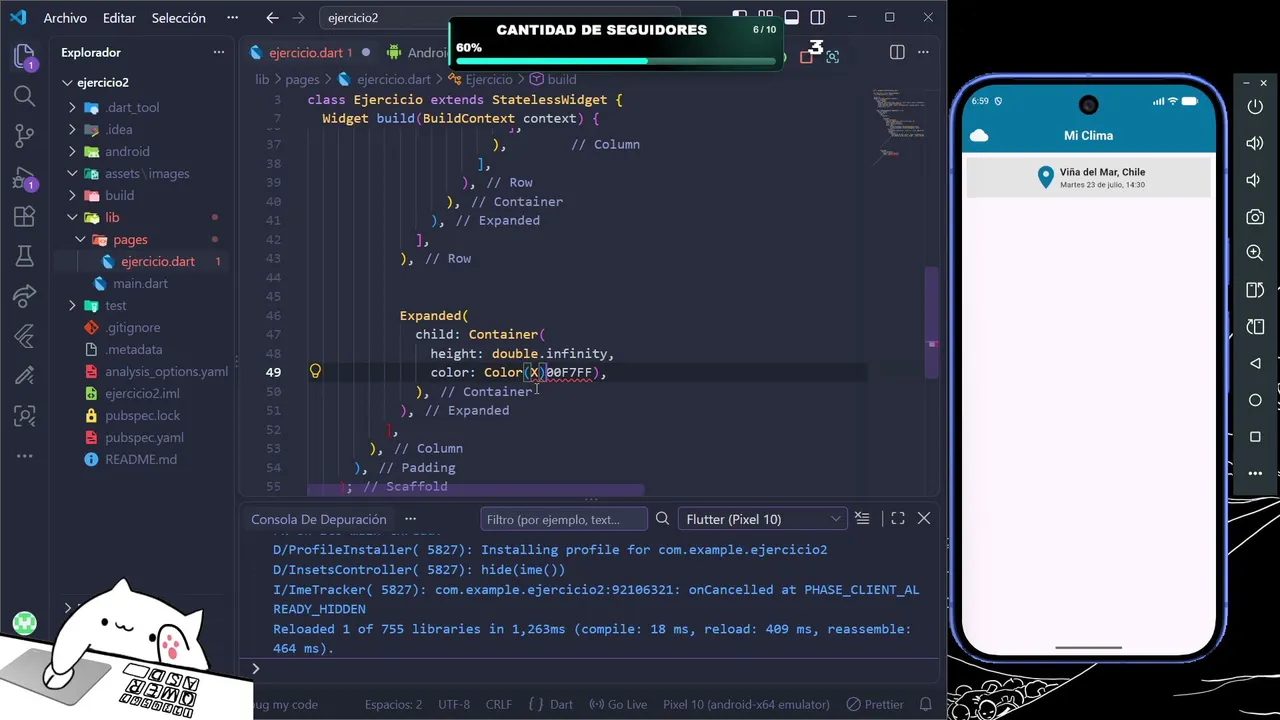Split the editor to the right
The width and height of the screenshot is (1280, 720).
[x=897, y=52]
